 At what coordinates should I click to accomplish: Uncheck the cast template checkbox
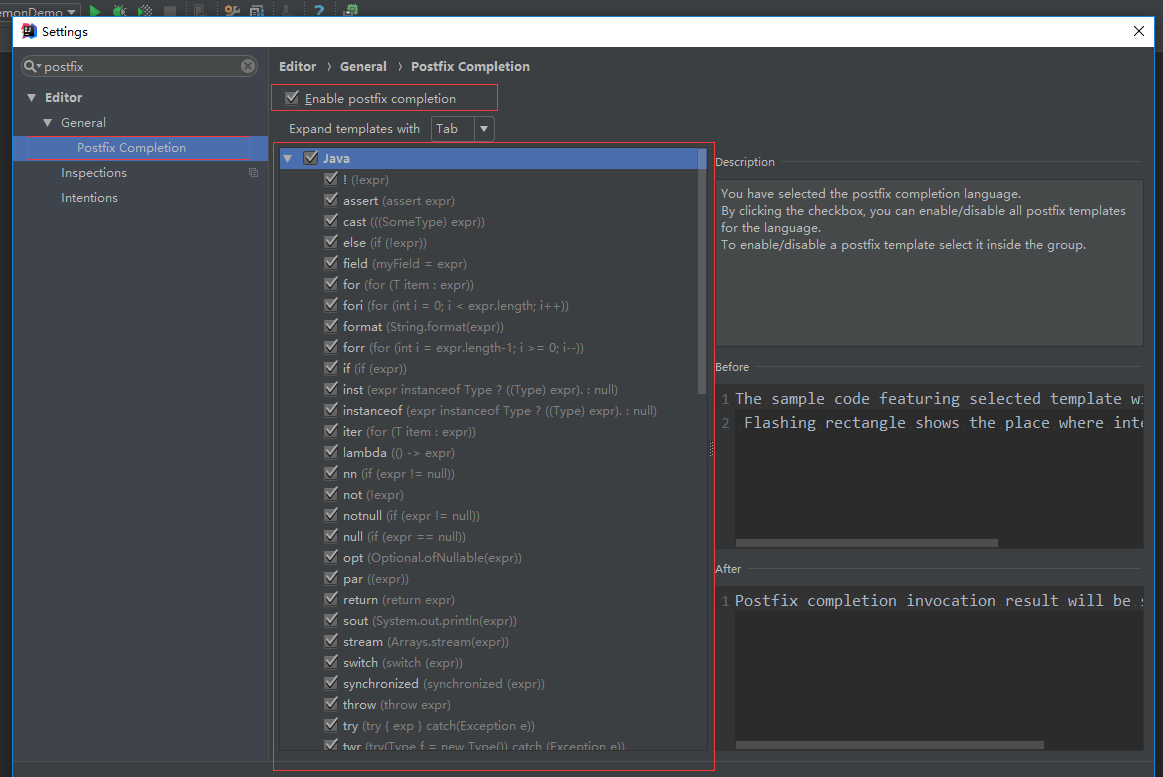tap(331, 221)
